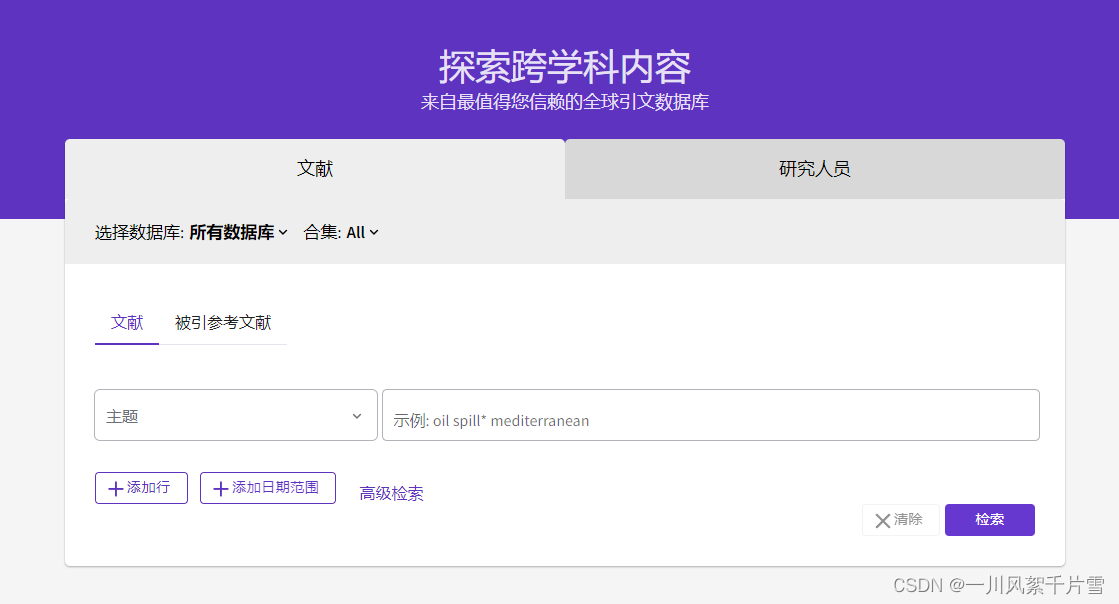Click the 添加日期范围 button
Image resolution: width=1119 pixels, height=604 pixels.
point(268,488)
